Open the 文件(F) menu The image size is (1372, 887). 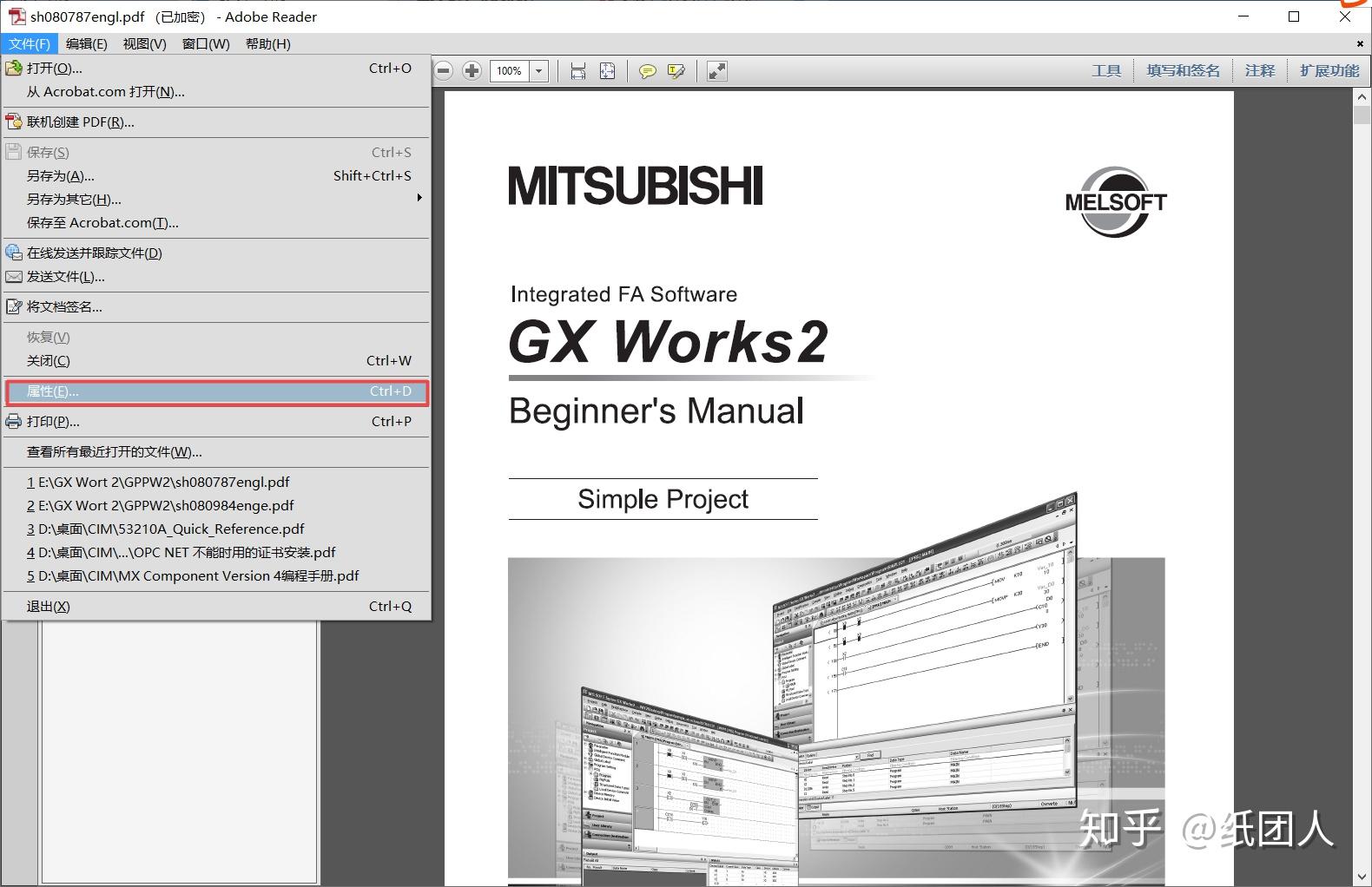[x=30, y=43]
